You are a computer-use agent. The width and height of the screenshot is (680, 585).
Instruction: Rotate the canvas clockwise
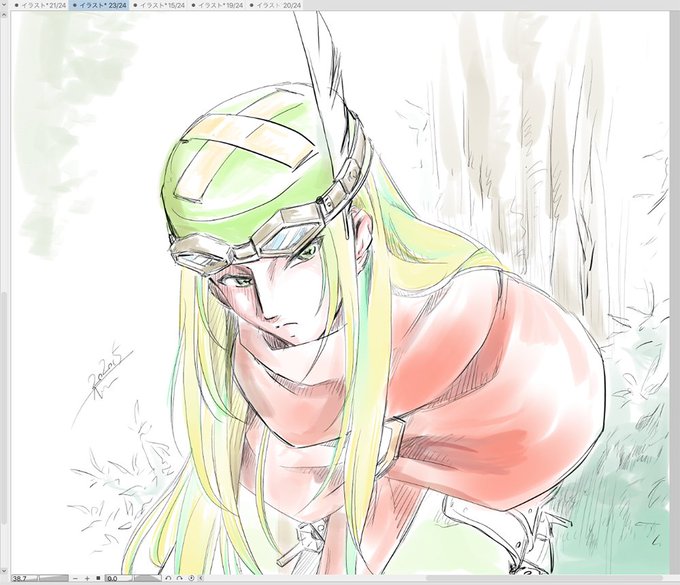point(180,578)
